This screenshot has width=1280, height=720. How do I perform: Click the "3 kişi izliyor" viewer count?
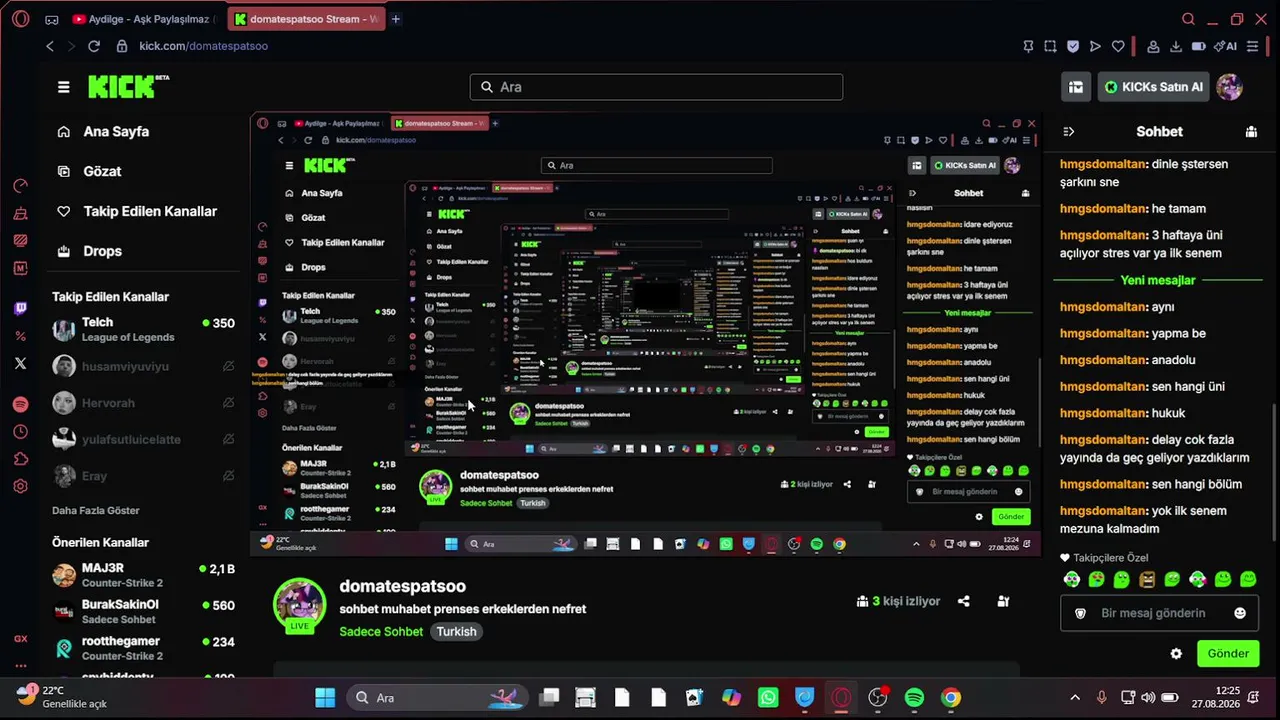tap(898, 601)
